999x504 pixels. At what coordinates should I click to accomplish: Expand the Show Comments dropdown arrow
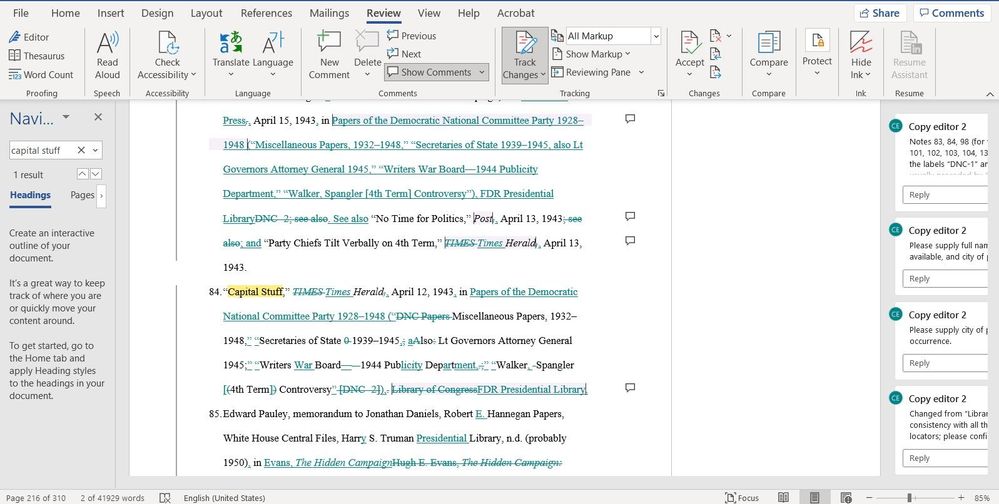482,72
